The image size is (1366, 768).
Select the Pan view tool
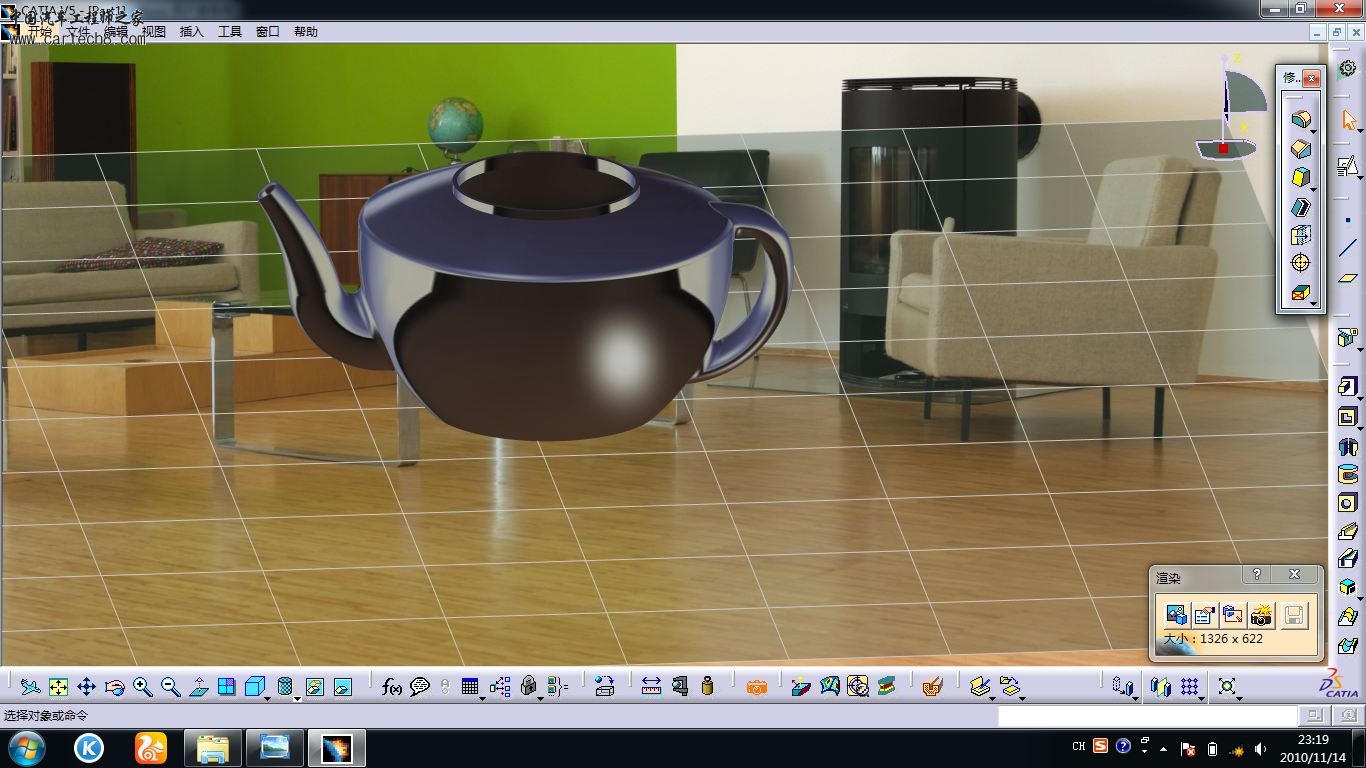pos(86,687)
